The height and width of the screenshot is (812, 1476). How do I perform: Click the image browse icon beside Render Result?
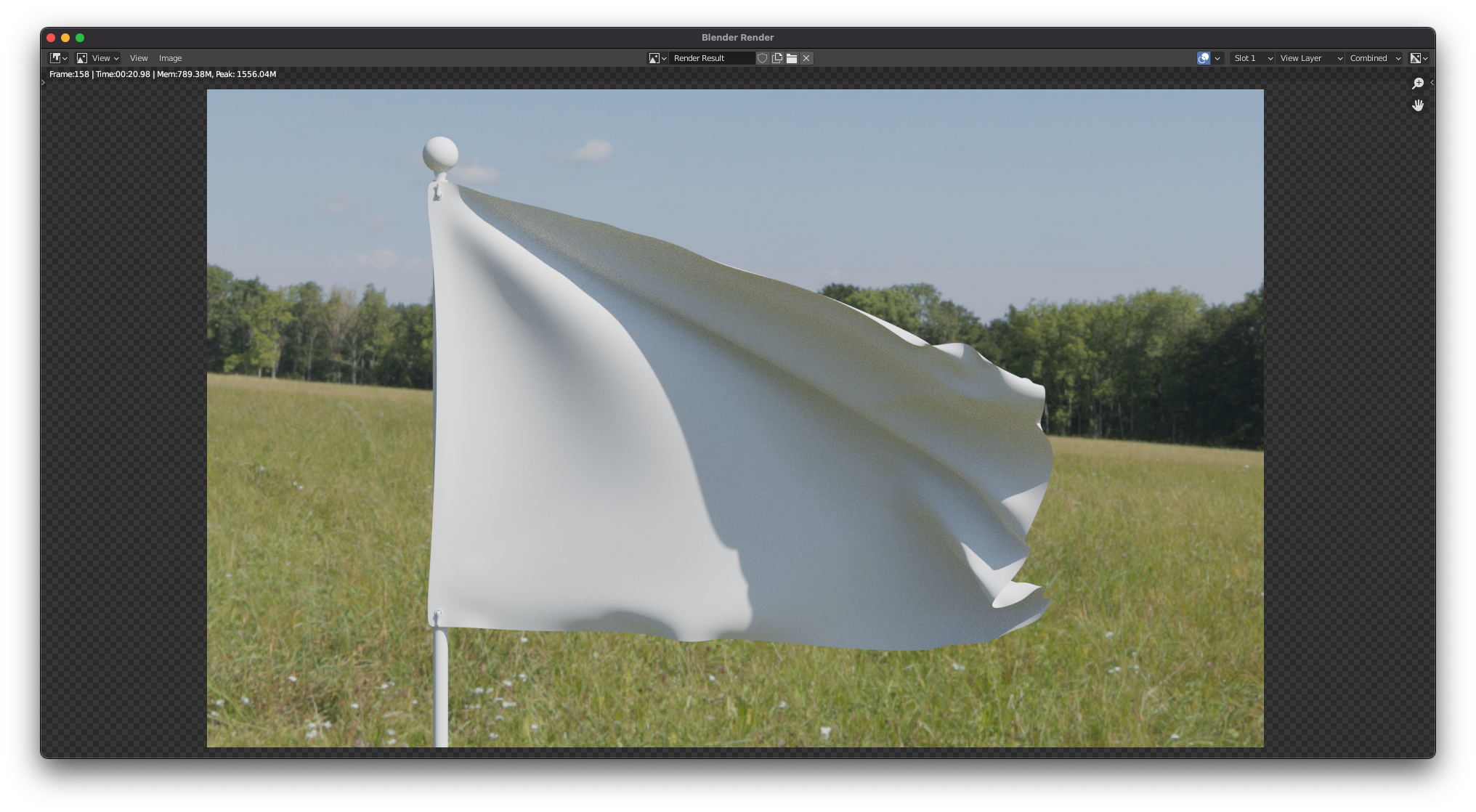(x=657, y=58)
